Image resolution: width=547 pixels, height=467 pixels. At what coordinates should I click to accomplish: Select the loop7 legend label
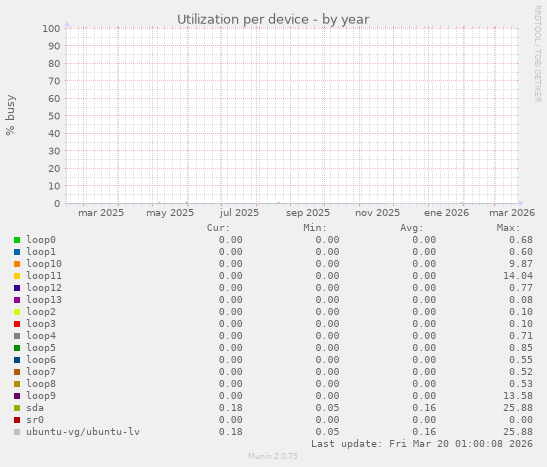[41, 372]
